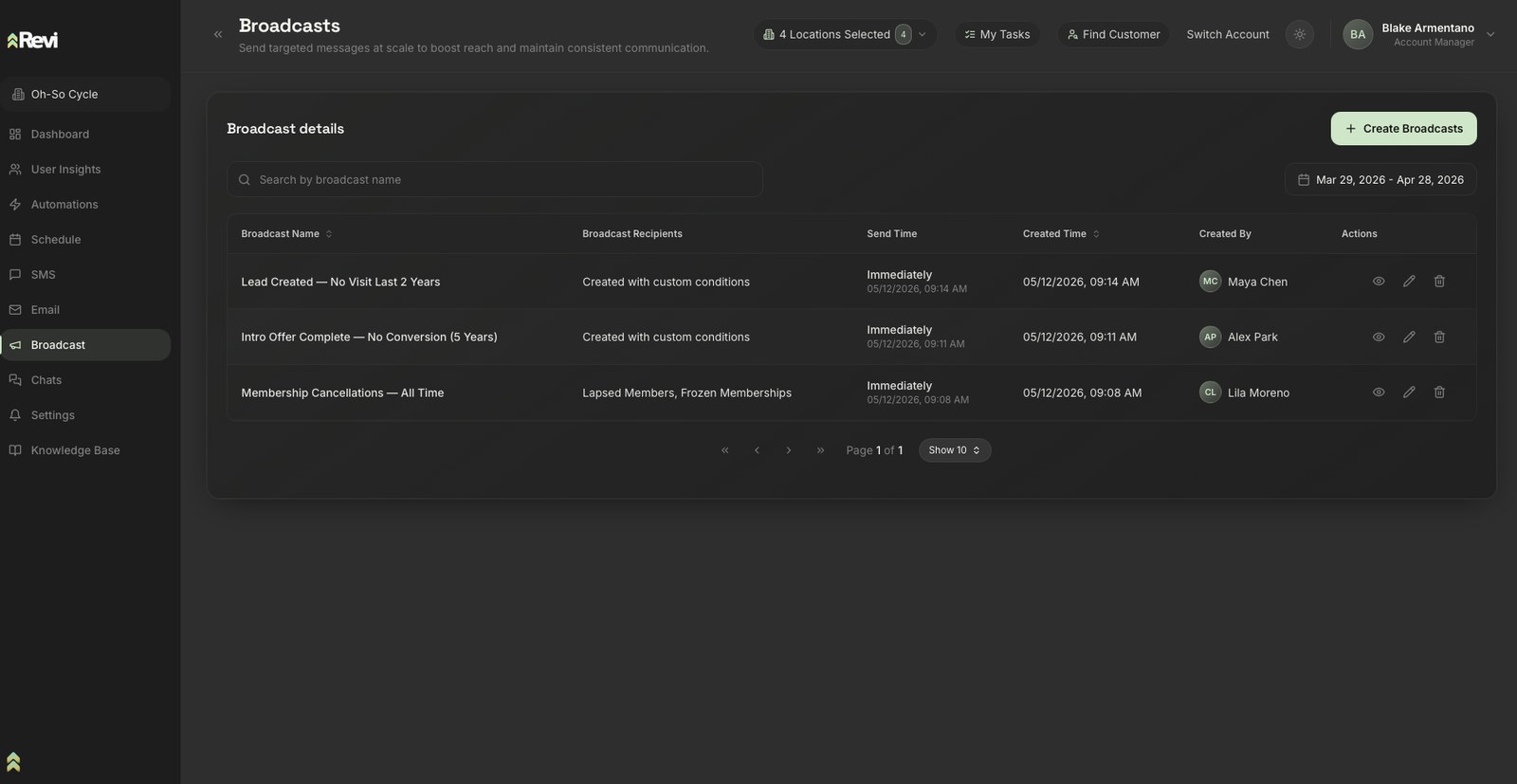Open Blake Armentano account menu chevron
This screenshot has height=784, width=1517.
point(1490,34)
